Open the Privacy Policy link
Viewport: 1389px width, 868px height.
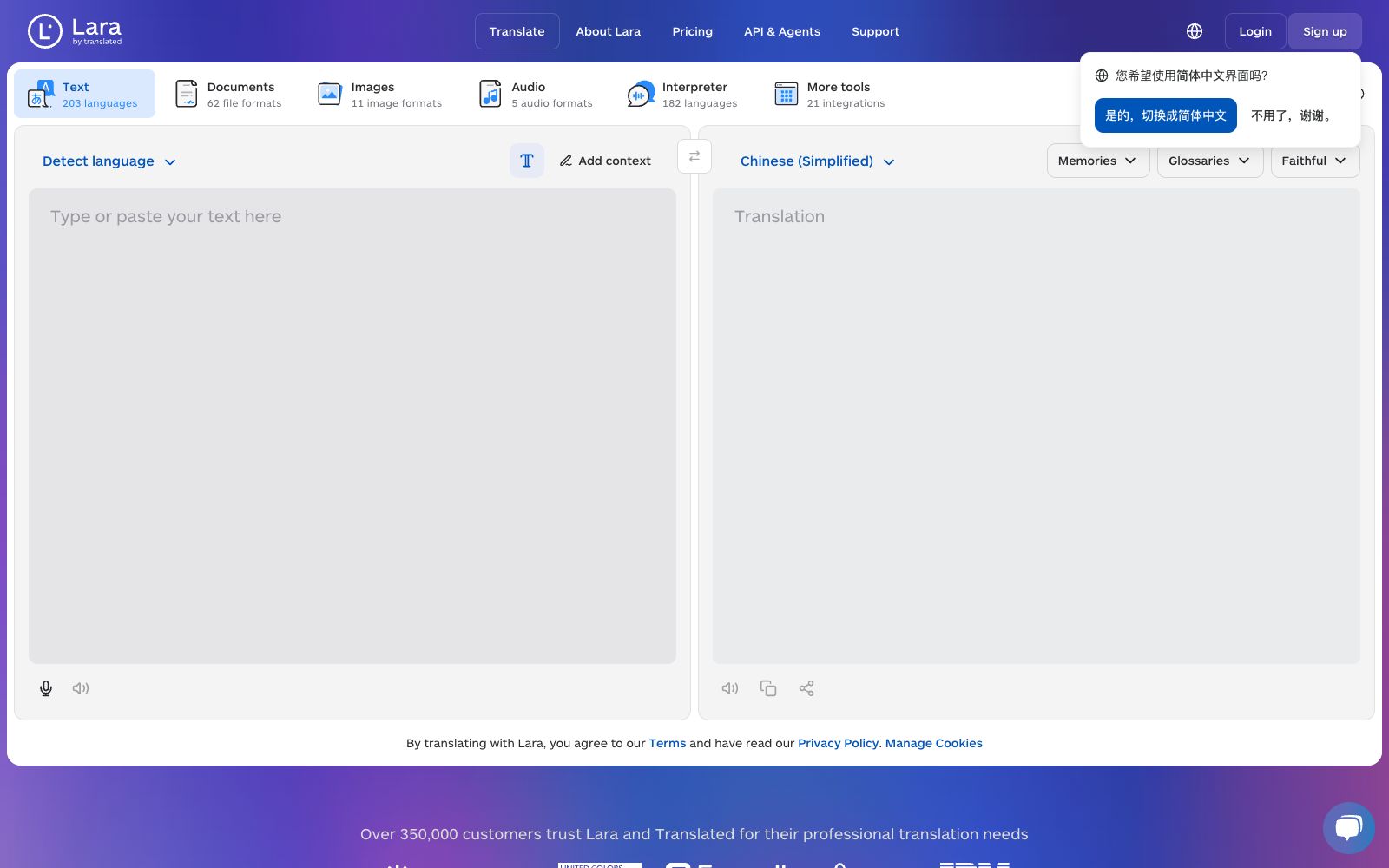click(838, 743)
